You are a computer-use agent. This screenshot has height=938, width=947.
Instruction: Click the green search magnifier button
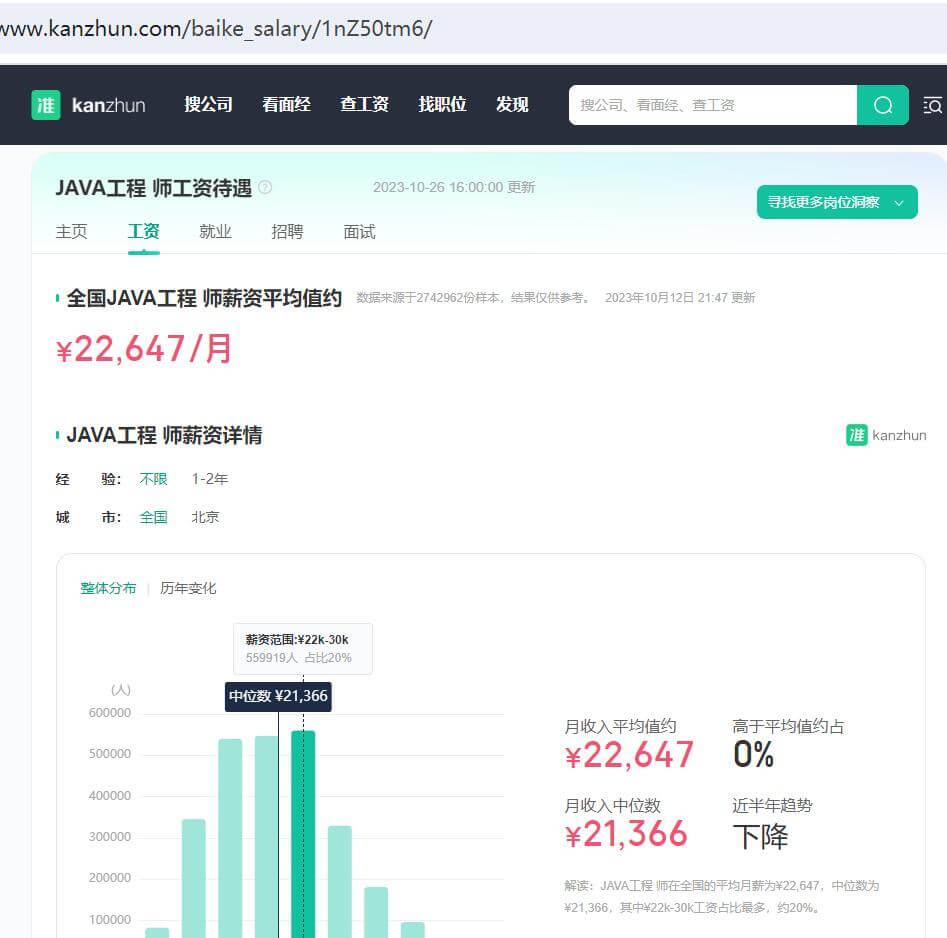pos(882,105)
